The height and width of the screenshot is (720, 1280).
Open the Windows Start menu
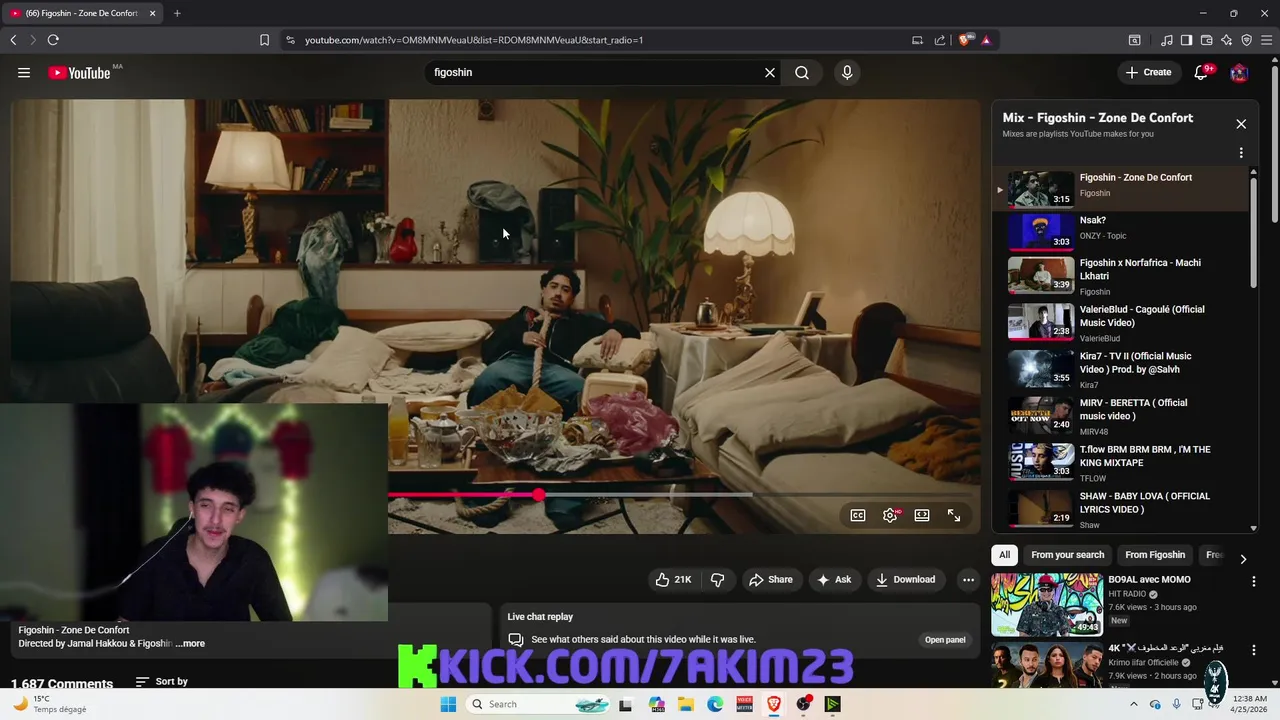(449, 704)
